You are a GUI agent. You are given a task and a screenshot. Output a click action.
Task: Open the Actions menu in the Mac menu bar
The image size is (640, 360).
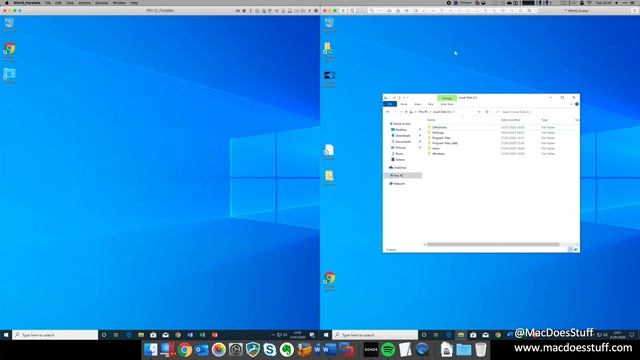[x=84, y=3]
